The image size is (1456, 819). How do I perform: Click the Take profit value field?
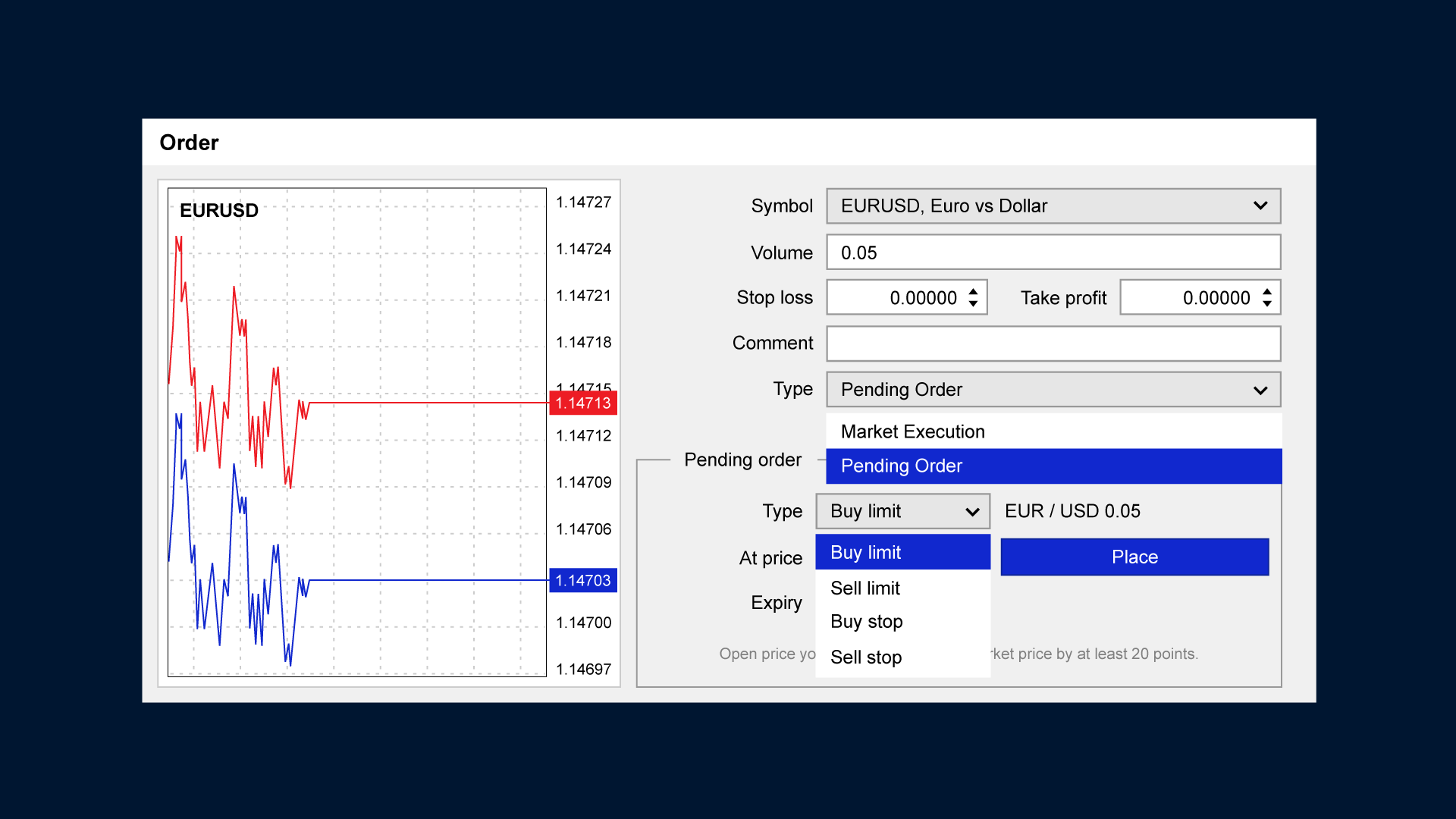(1189, 298)
